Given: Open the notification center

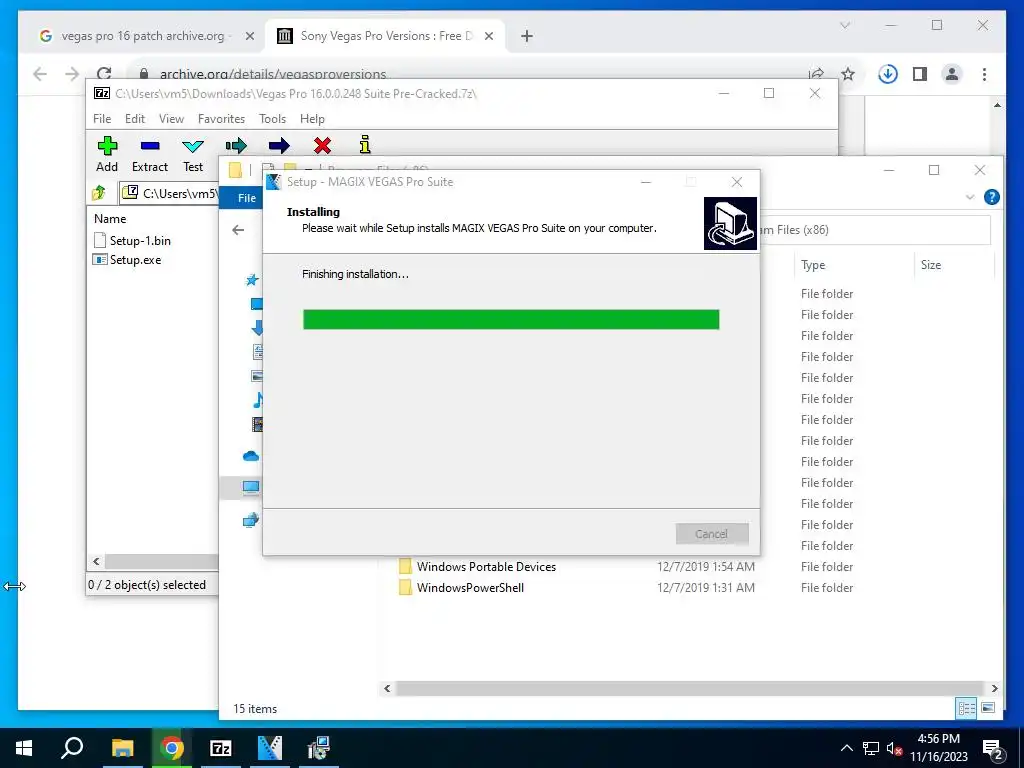Looking at the screenshot, I should click(x=993, y=748).
